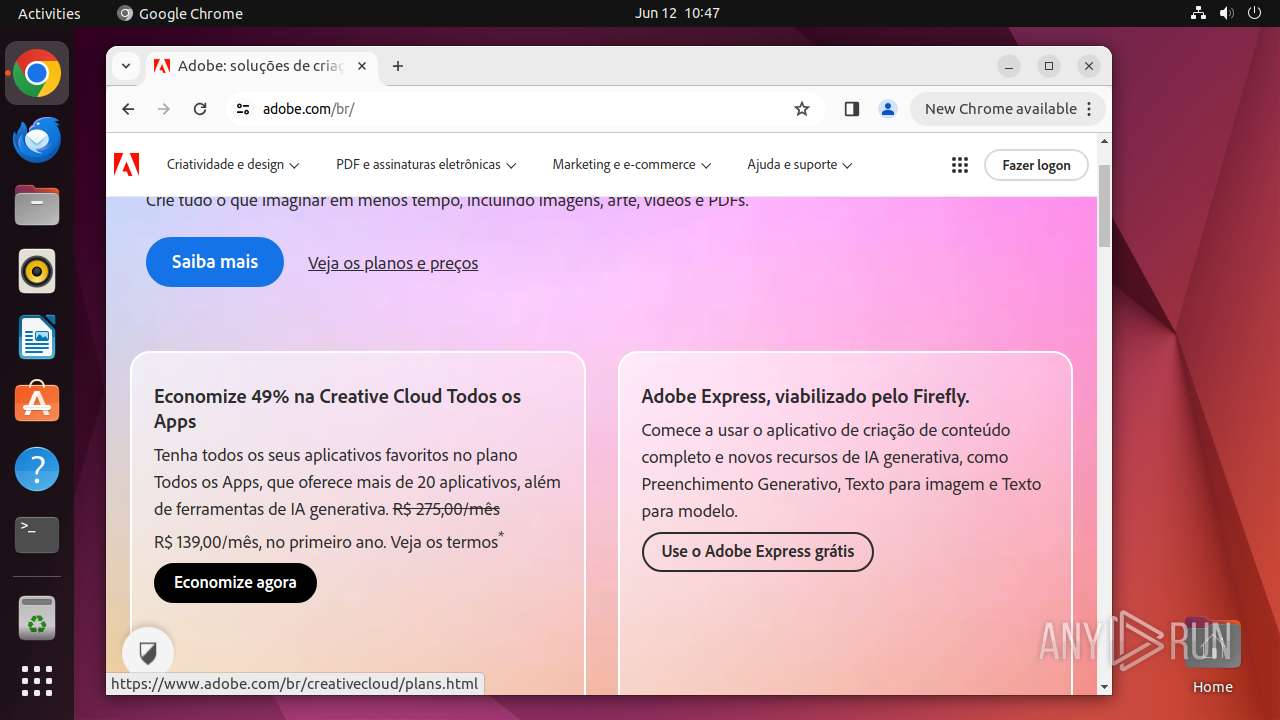The width and height of the screenshot is (1280, 720).
Task: View site information icon in address bar
Action: point(243,109)
